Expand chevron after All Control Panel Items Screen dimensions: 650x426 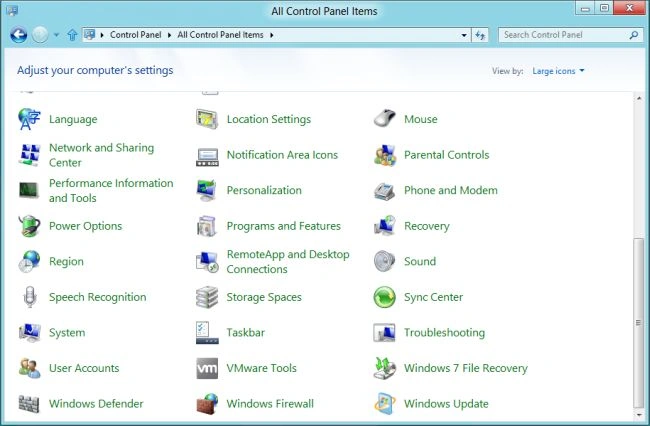coord(272,35)
